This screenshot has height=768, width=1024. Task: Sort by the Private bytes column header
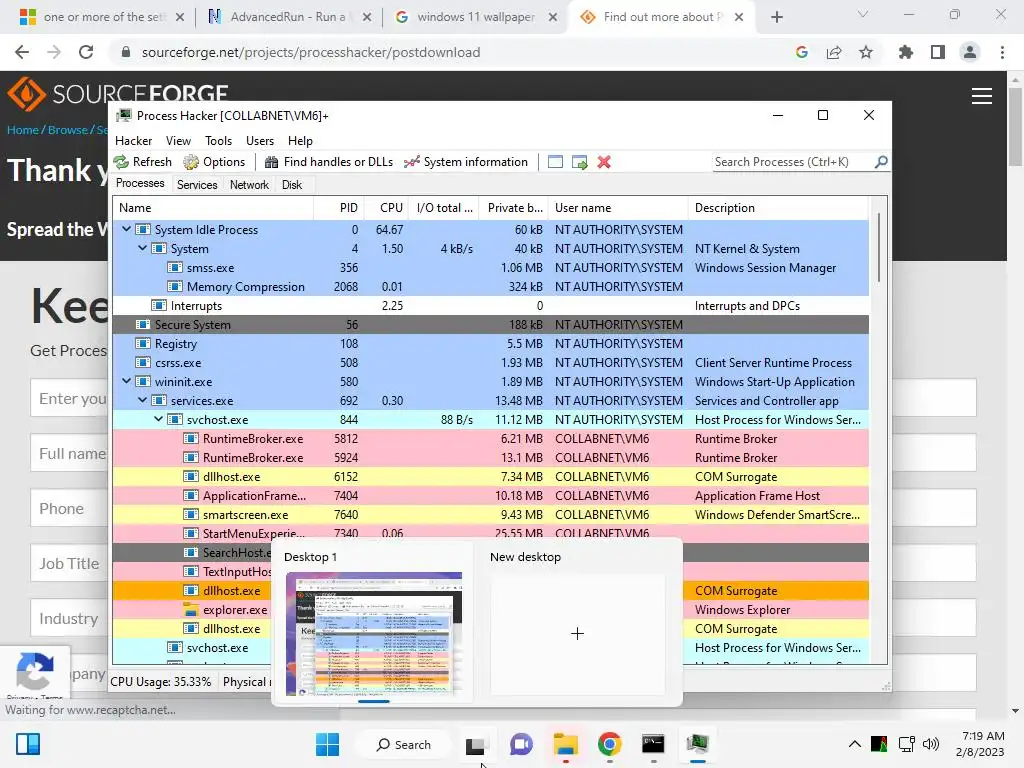(x=513, y=208)
